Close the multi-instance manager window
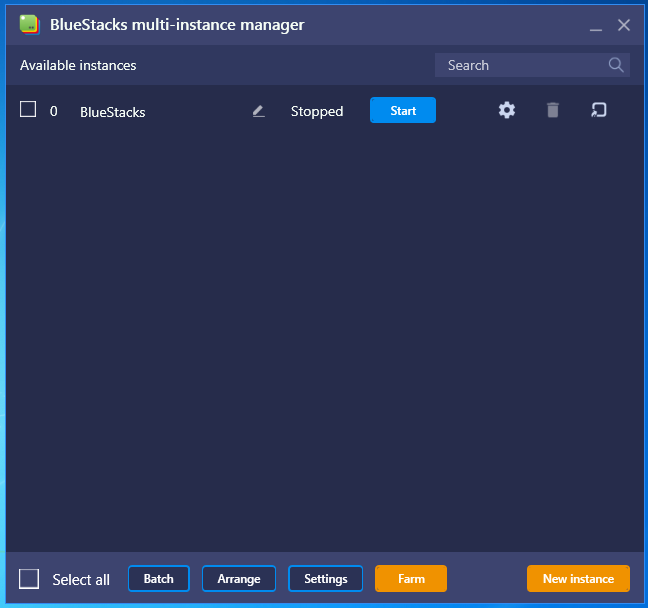Screen dimensions: 648x608 (x=624, y=25)
